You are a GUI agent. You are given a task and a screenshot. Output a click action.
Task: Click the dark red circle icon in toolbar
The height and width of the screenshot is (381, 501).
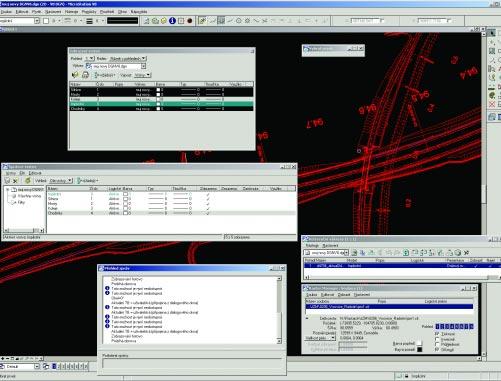pos(190,21)
